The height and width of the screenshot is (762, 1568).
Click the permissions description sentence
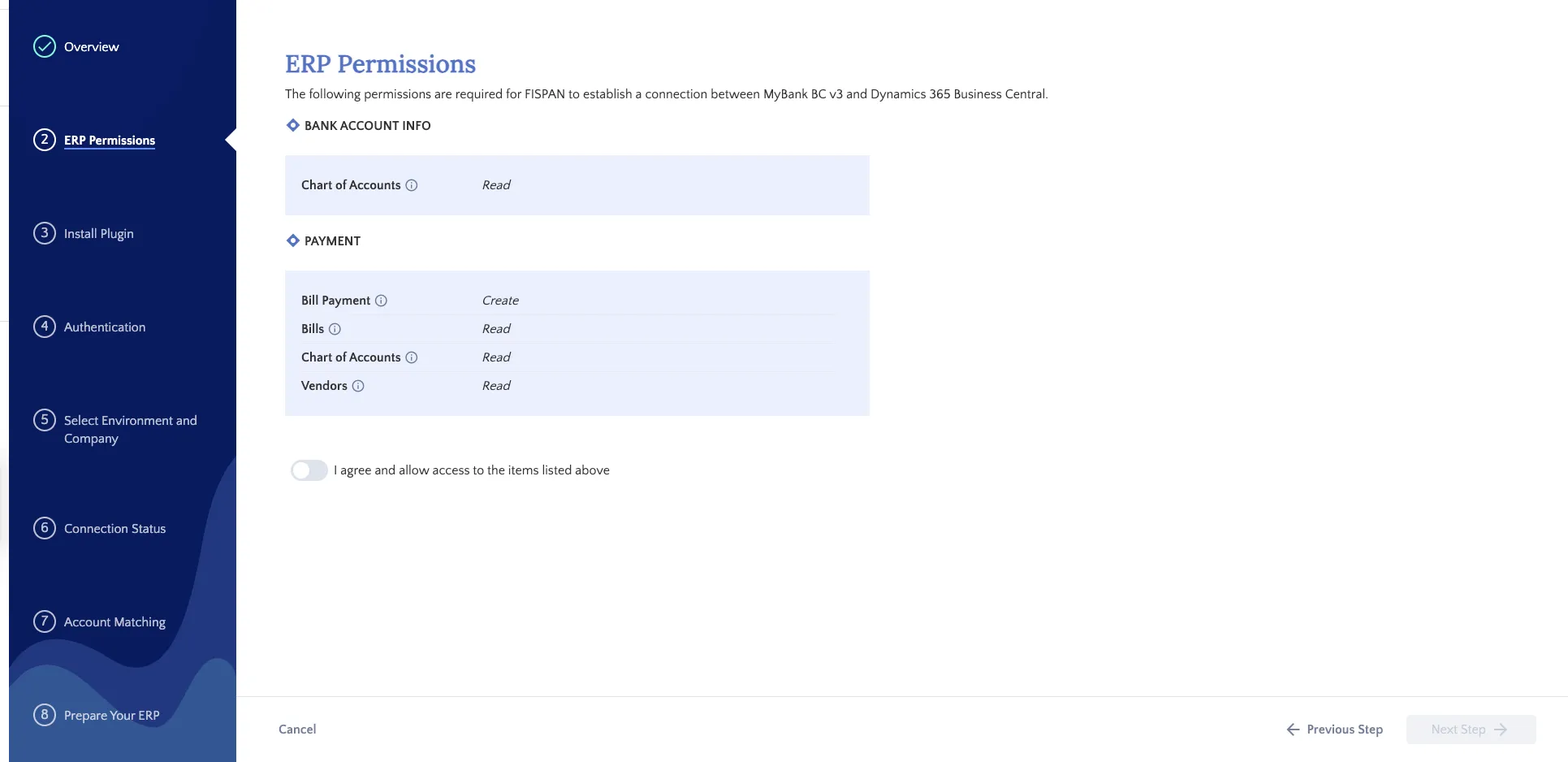tap(667, 94)
